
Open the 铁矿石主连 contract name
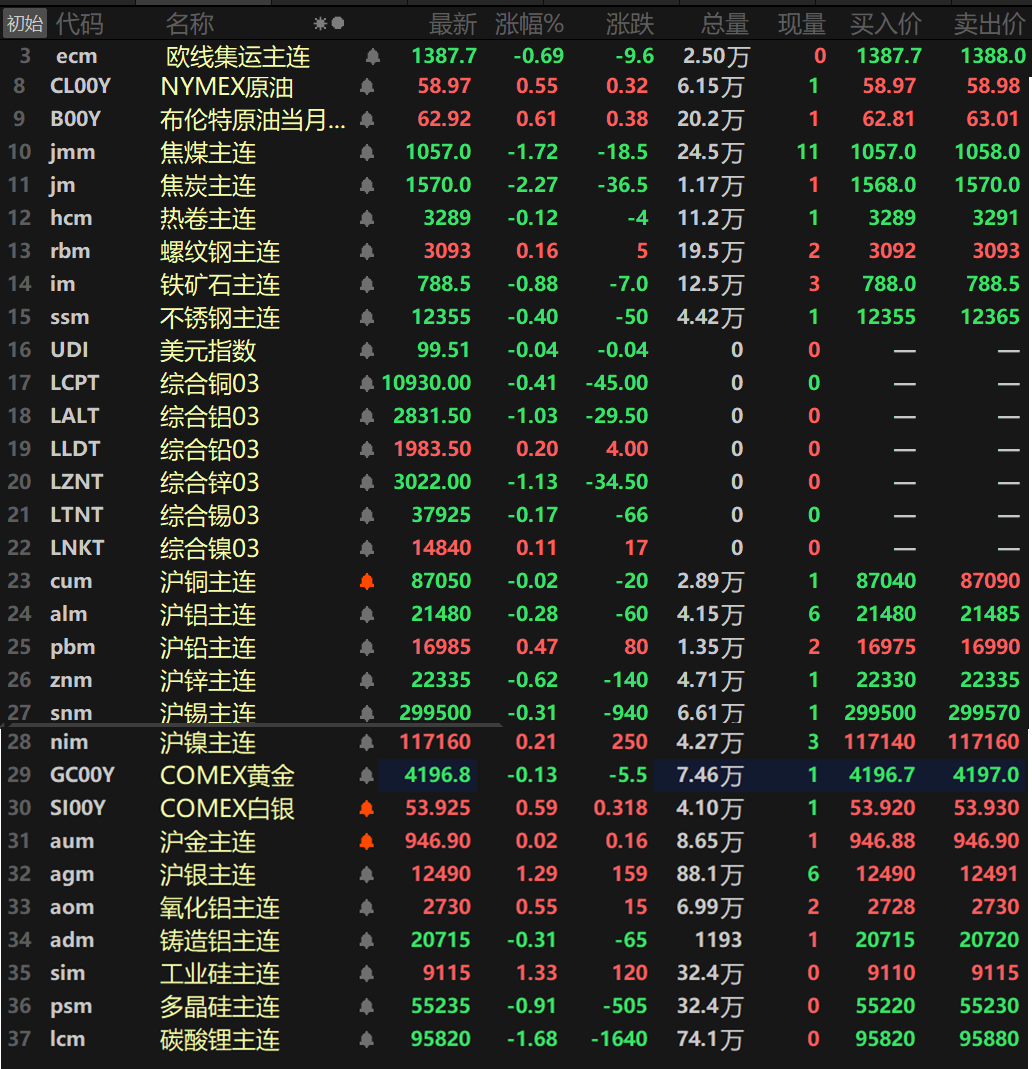(x=220, y=285)
